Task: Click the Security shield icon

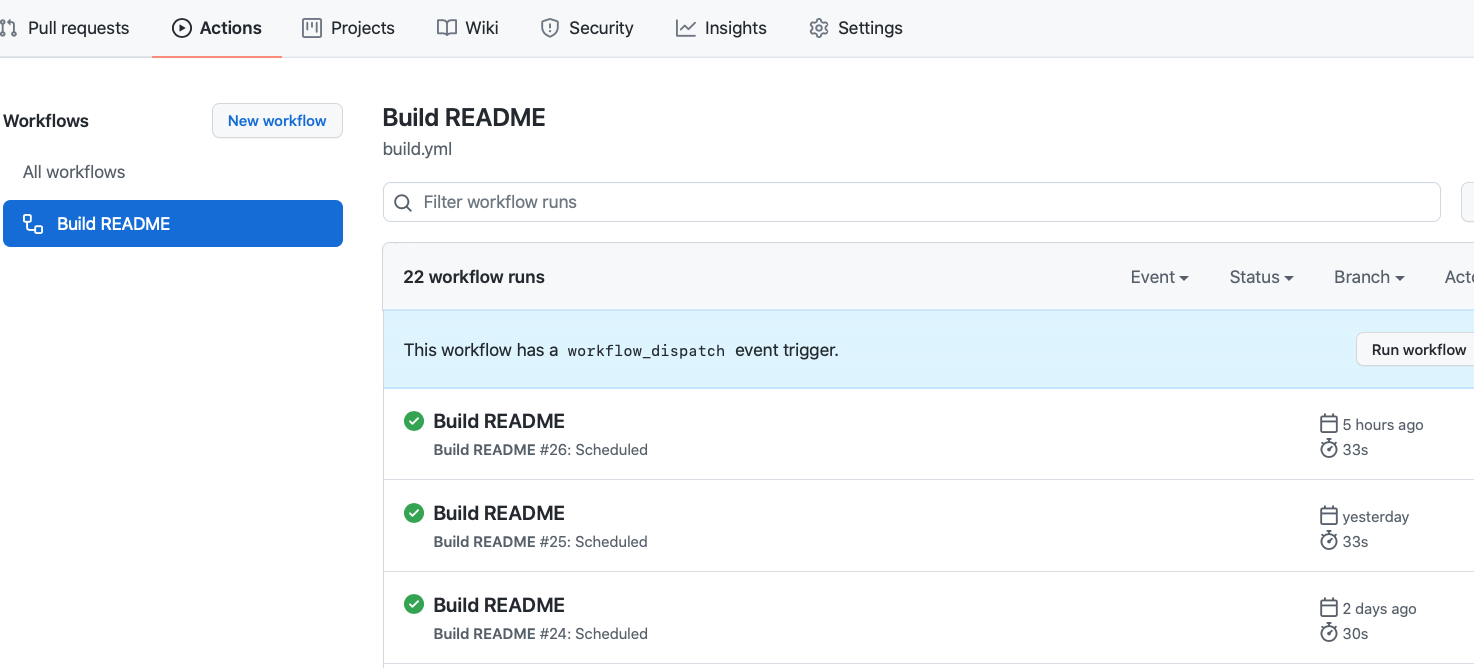Action: pyautogui.click(x=549, y=28)
